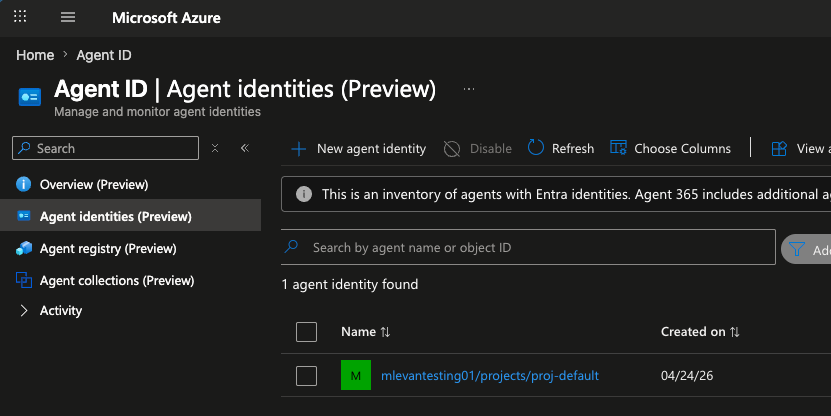This screenshot has width=831, height=416.
Task: Click the View grid icon
Action: click(x=779, y=149)
